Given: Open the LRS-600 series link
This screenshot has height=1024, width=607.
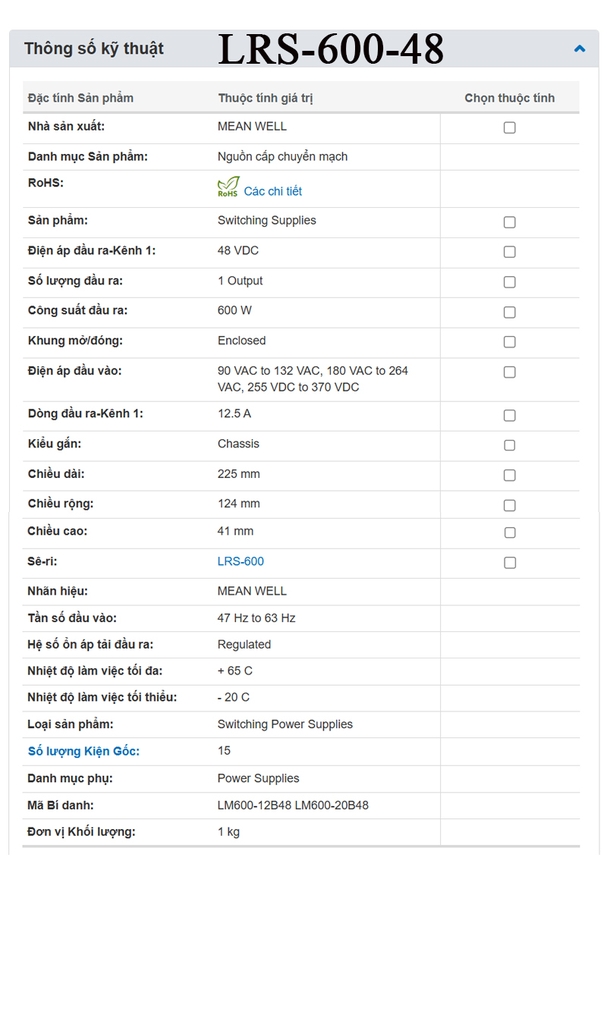Looking at the screenshot, I should click(240, 562).
